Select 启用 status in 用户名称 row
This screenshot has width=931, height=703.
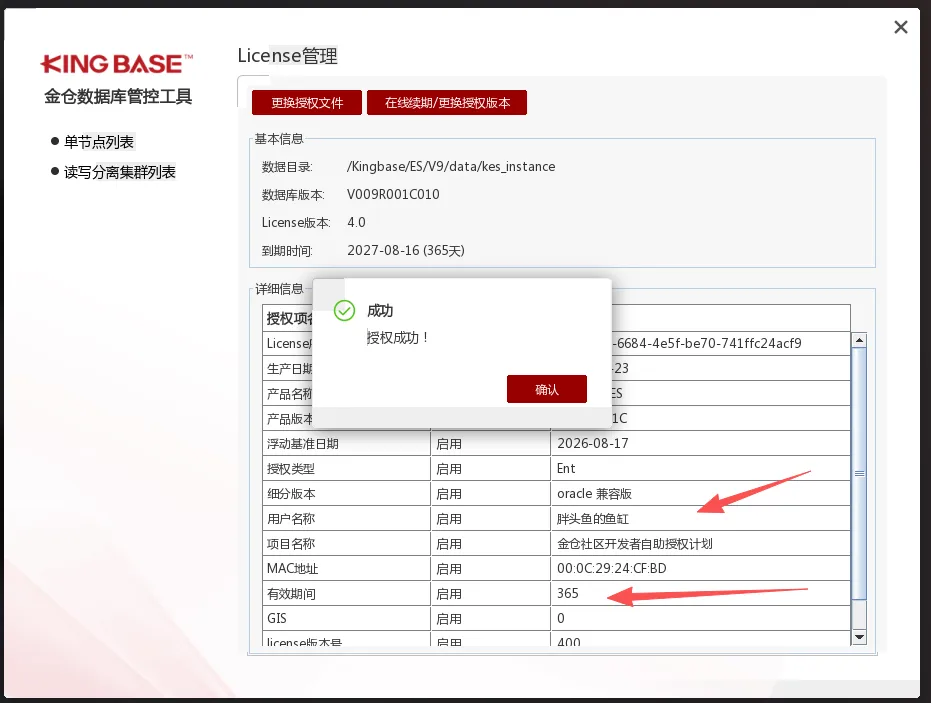click(449, 518)
